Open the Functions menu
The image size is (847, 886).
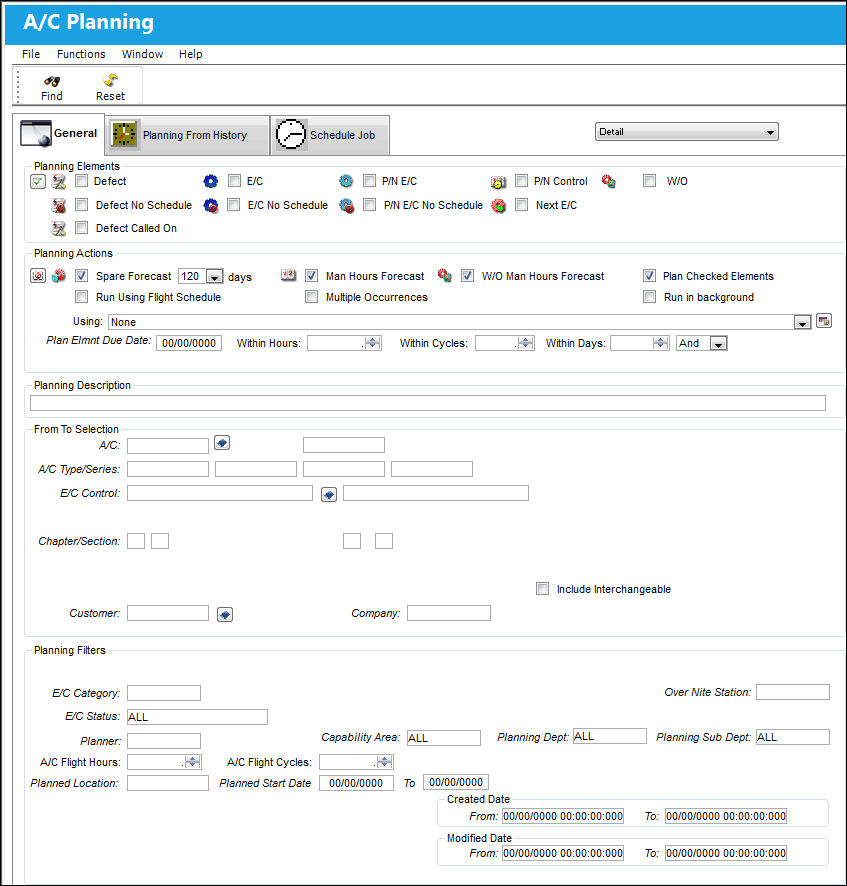(x=81, y=54)
